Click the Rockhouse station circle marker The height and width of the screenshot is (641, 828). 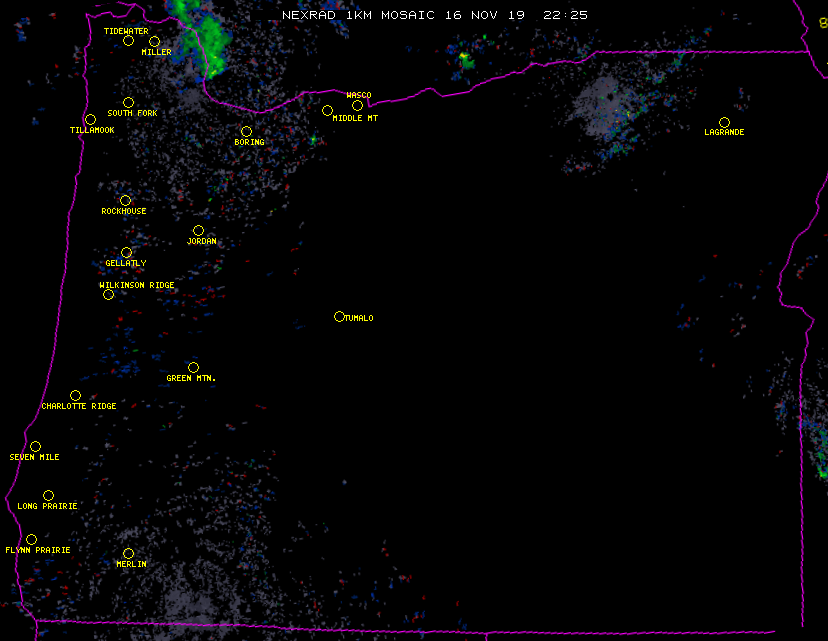point(125,201)
